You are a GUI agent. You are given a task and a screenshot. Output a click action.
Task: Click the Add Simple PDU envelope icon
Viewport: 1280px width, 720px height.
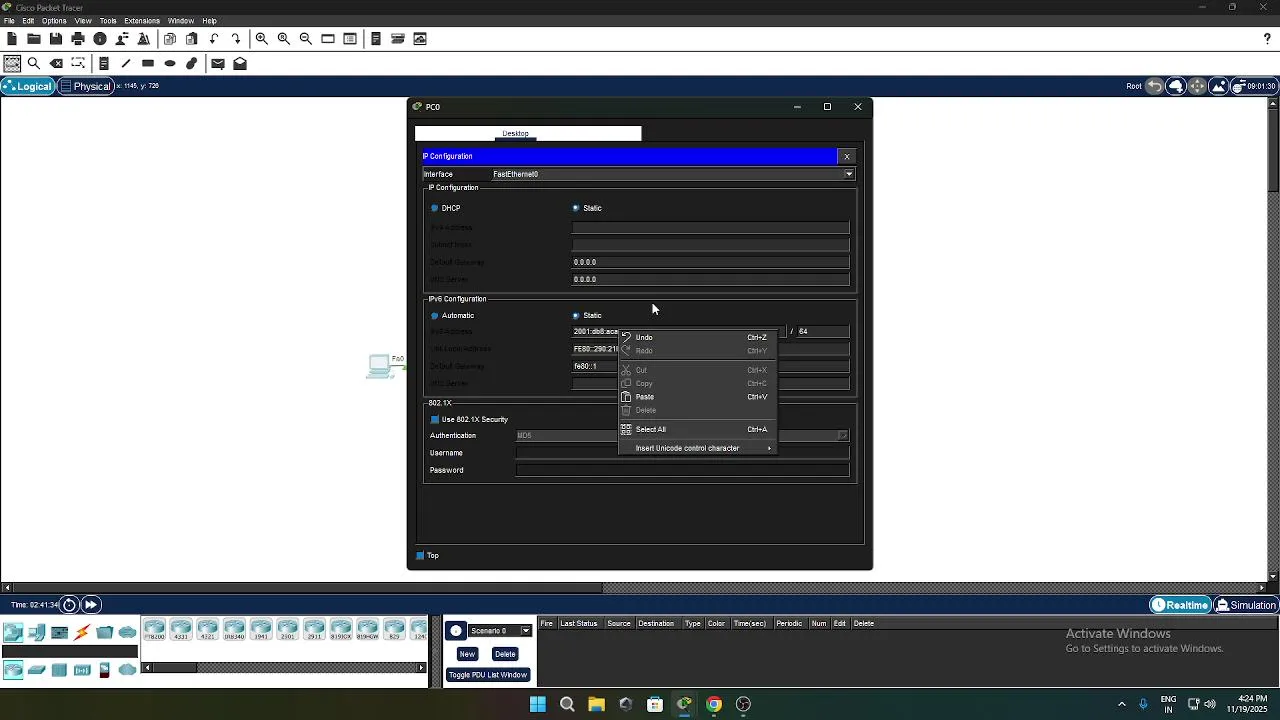coord(218,64)
